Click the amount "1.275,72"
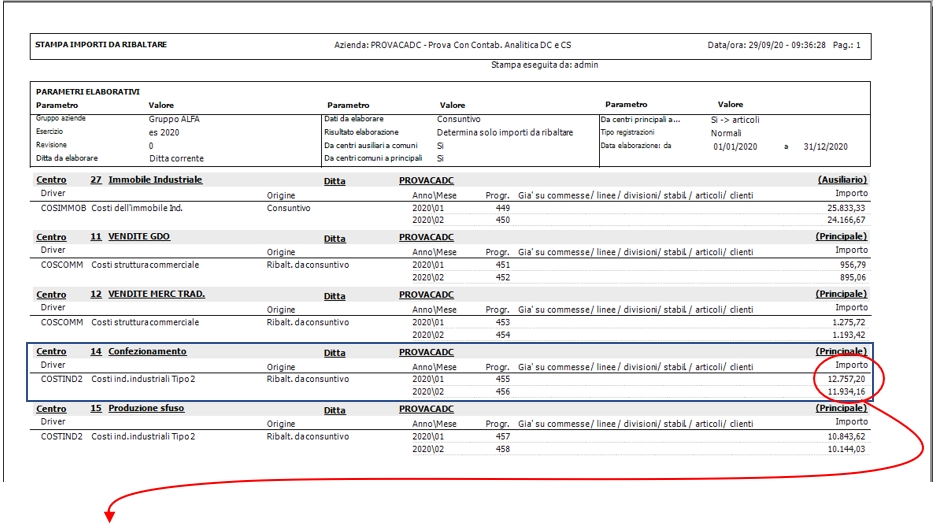This screenshot has width=939, height=525. 849,322
